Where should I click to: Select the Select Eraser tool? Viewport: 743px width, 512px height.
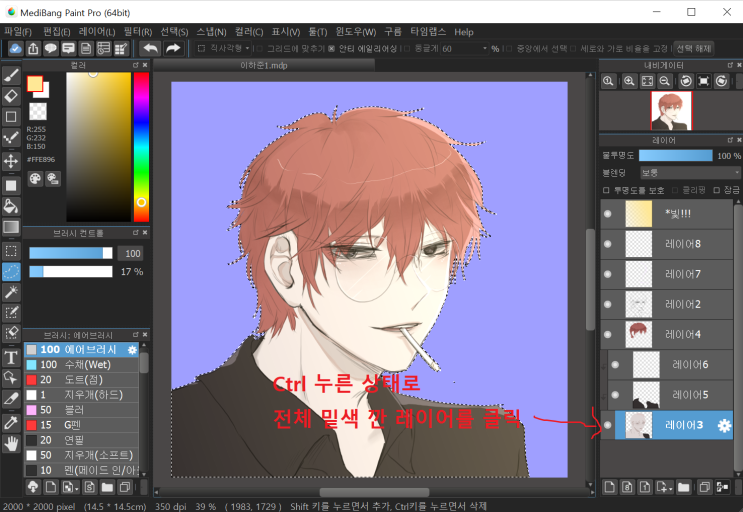click(11, 332)
